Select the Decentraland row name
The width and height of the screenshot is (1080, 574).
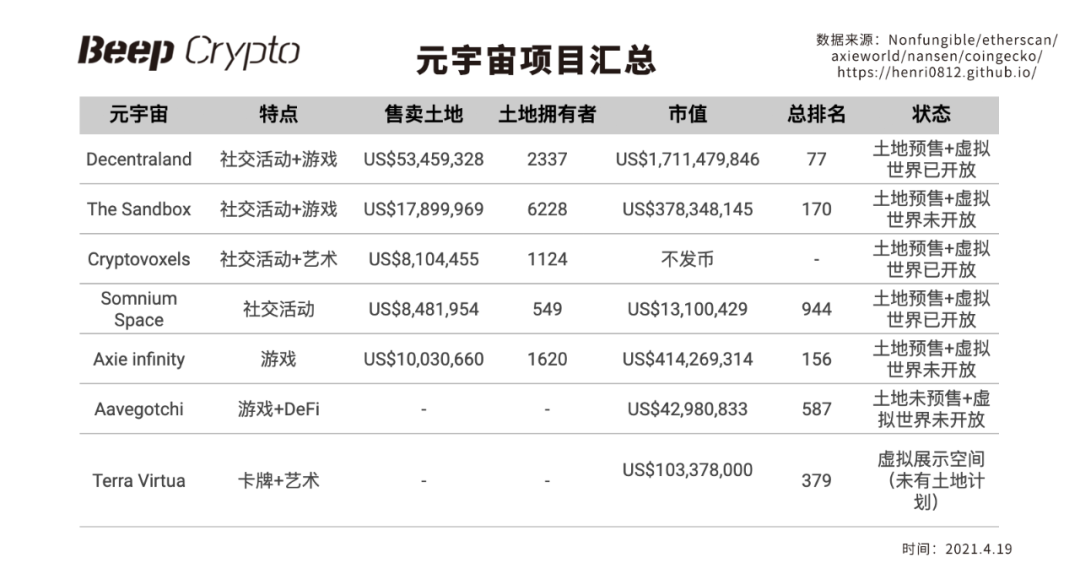(x=138, y=159)
